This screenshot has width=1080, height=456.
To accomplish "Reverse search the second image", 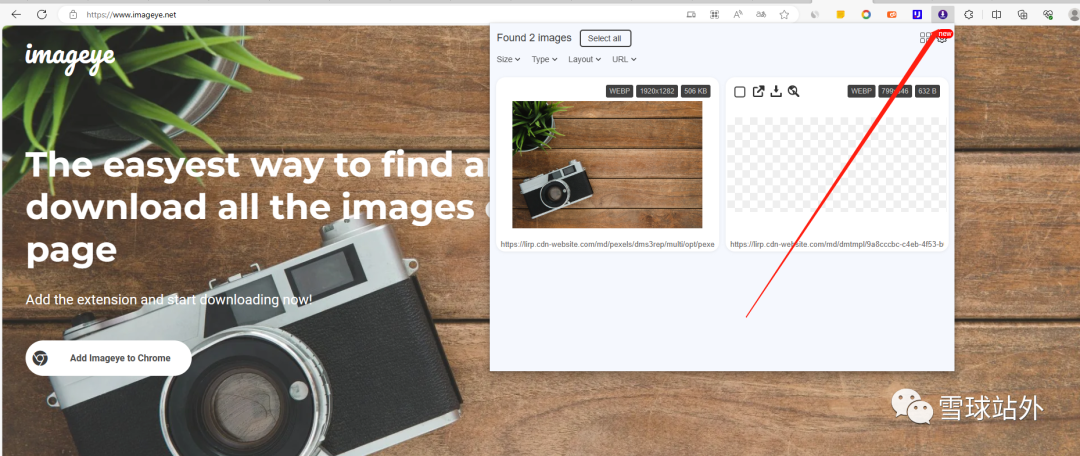I will click(793, 91).
